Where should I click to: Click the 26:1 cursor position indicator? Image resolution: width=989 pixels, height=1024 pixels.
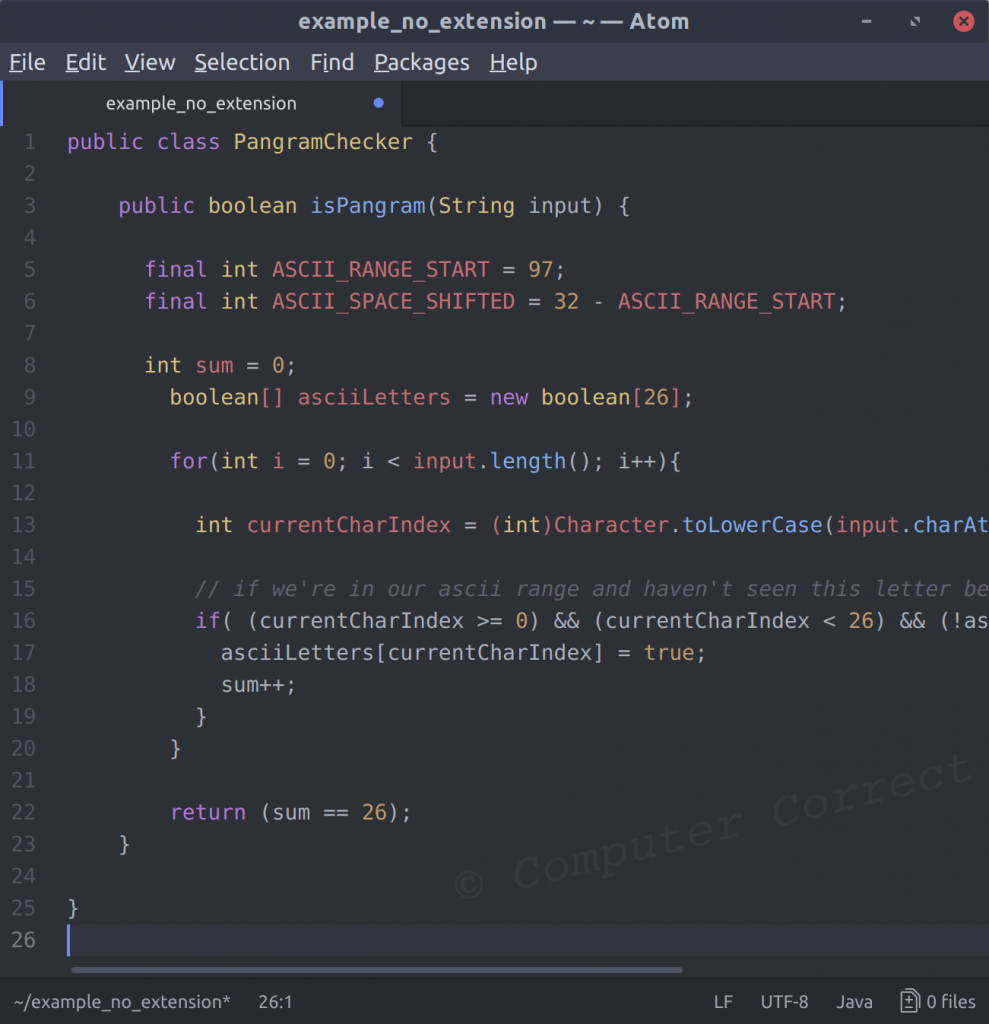[x=275, y=1001]
